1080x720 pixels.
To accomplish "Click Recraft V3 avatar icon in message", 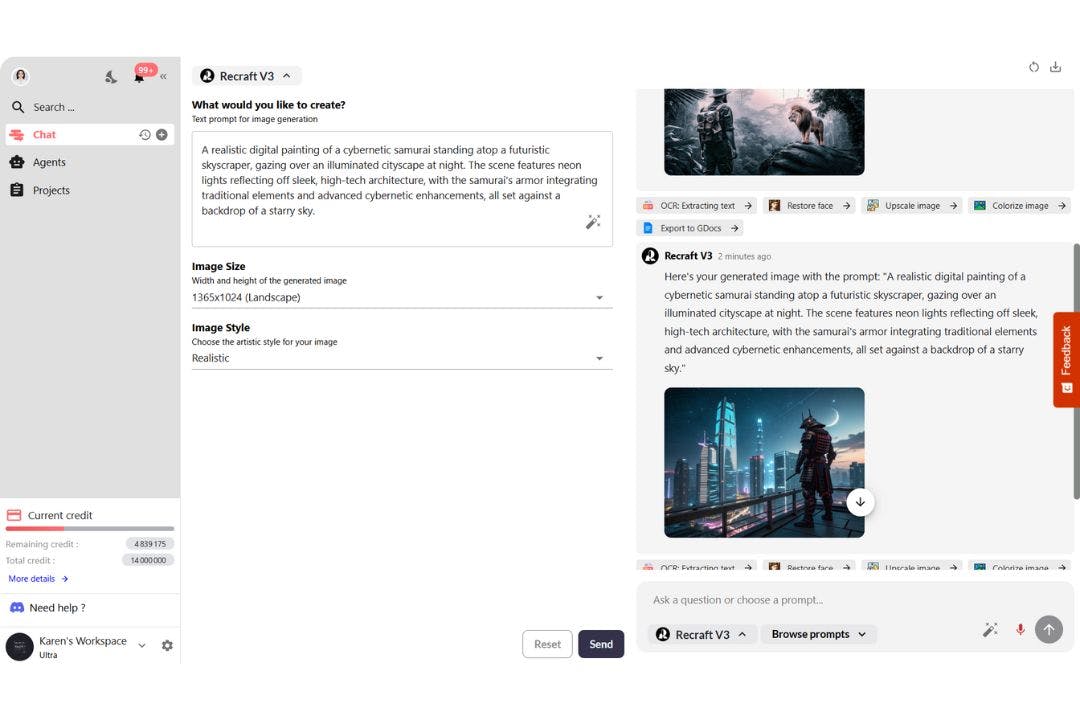I will click(650, 256).
